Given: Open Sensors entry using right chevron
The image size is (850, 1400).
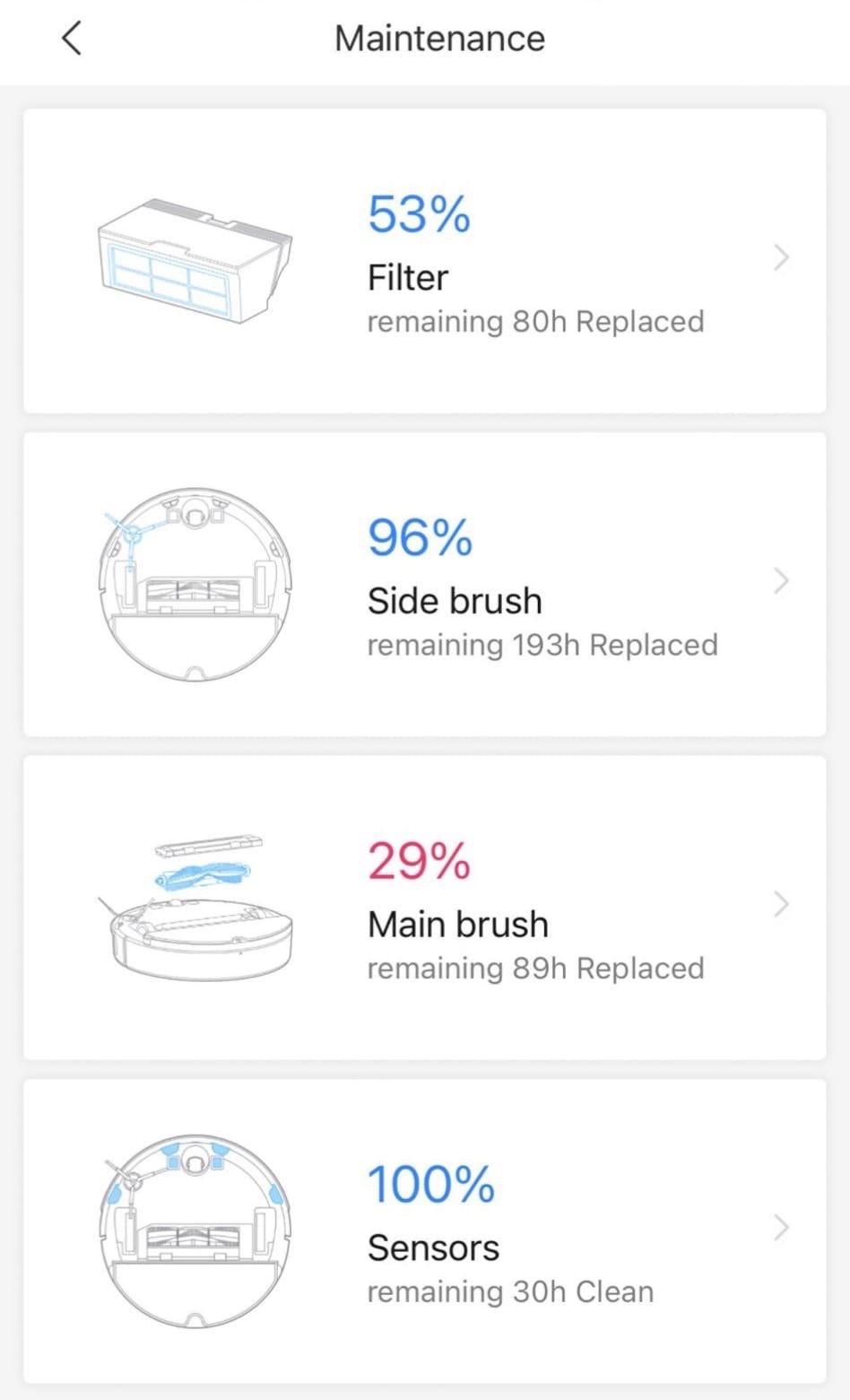Looking at the screenshot, I should pyautogui.click(x=781, y=1227).
